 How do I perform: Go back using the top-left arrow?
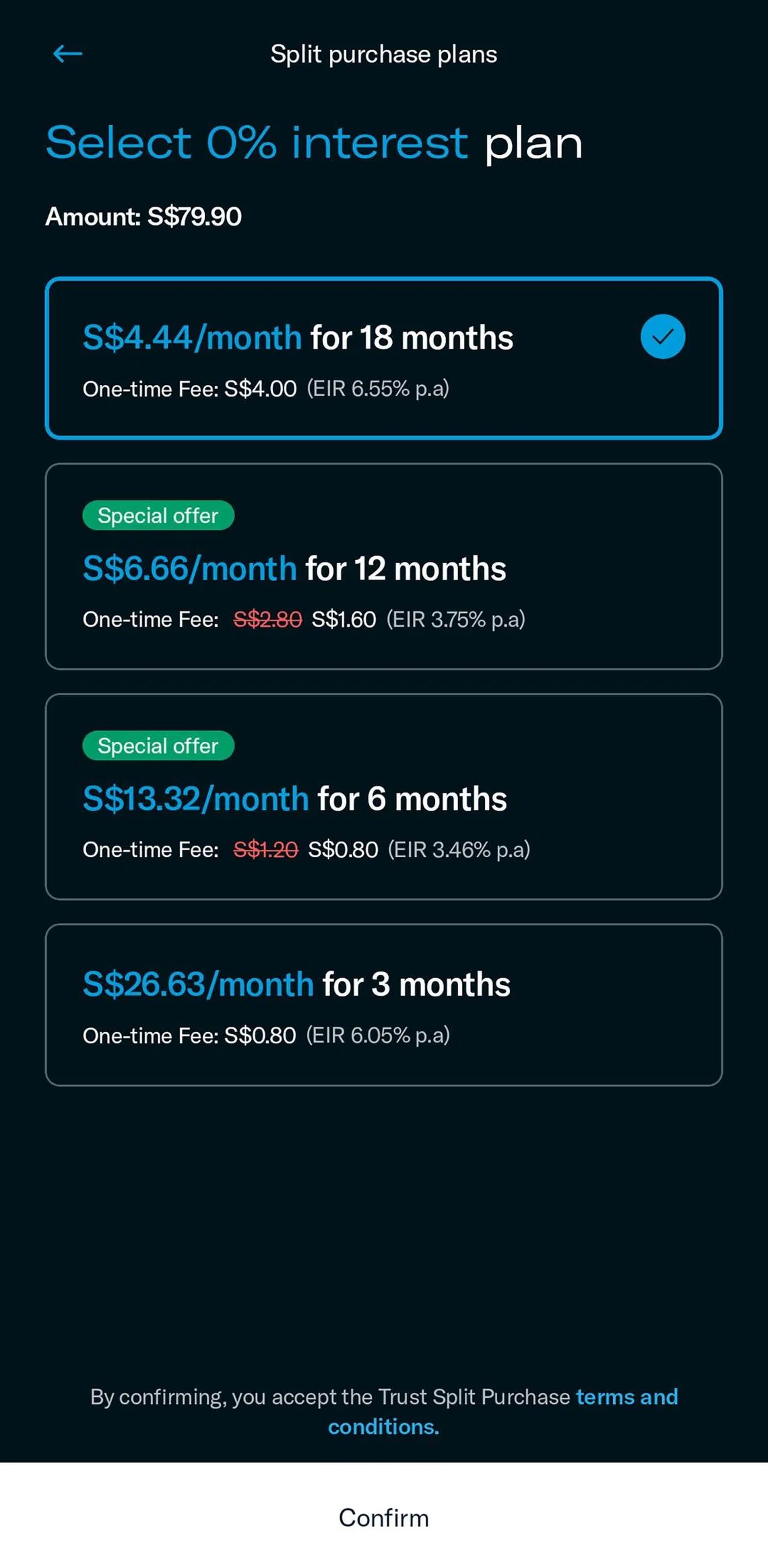click(67, 54)
